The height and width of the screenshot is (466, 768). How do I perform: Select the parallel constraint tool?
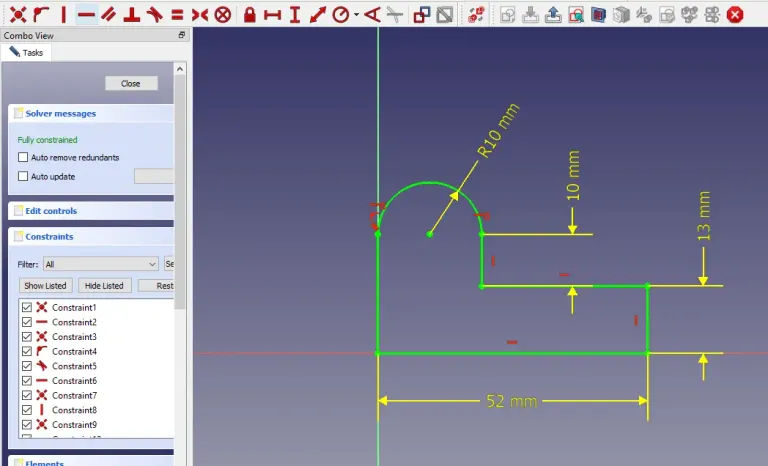point(109,14)
